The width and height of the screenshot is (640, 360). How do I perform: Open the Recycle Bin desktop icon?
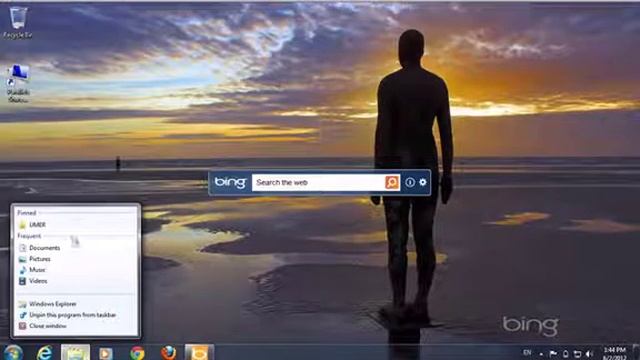(x=18, y=22)
